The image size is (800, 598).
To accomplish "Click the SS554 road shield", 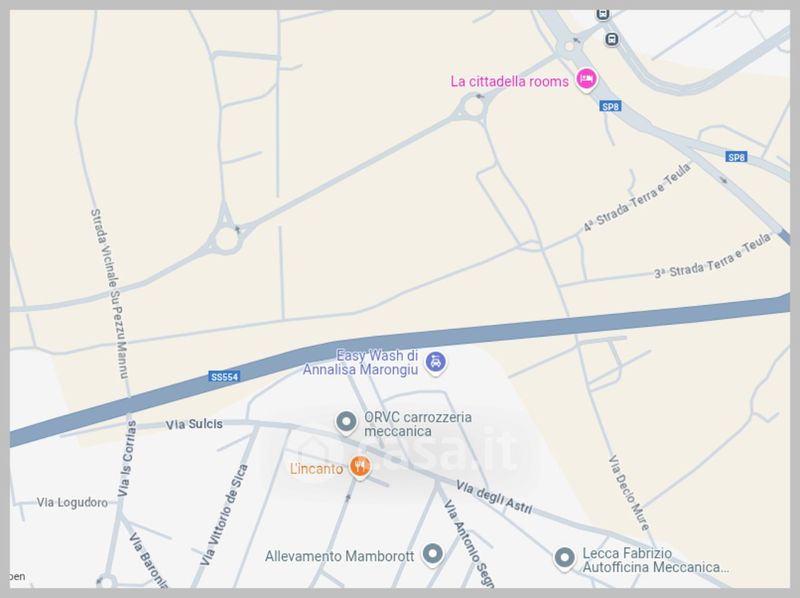I will [224, 377].
